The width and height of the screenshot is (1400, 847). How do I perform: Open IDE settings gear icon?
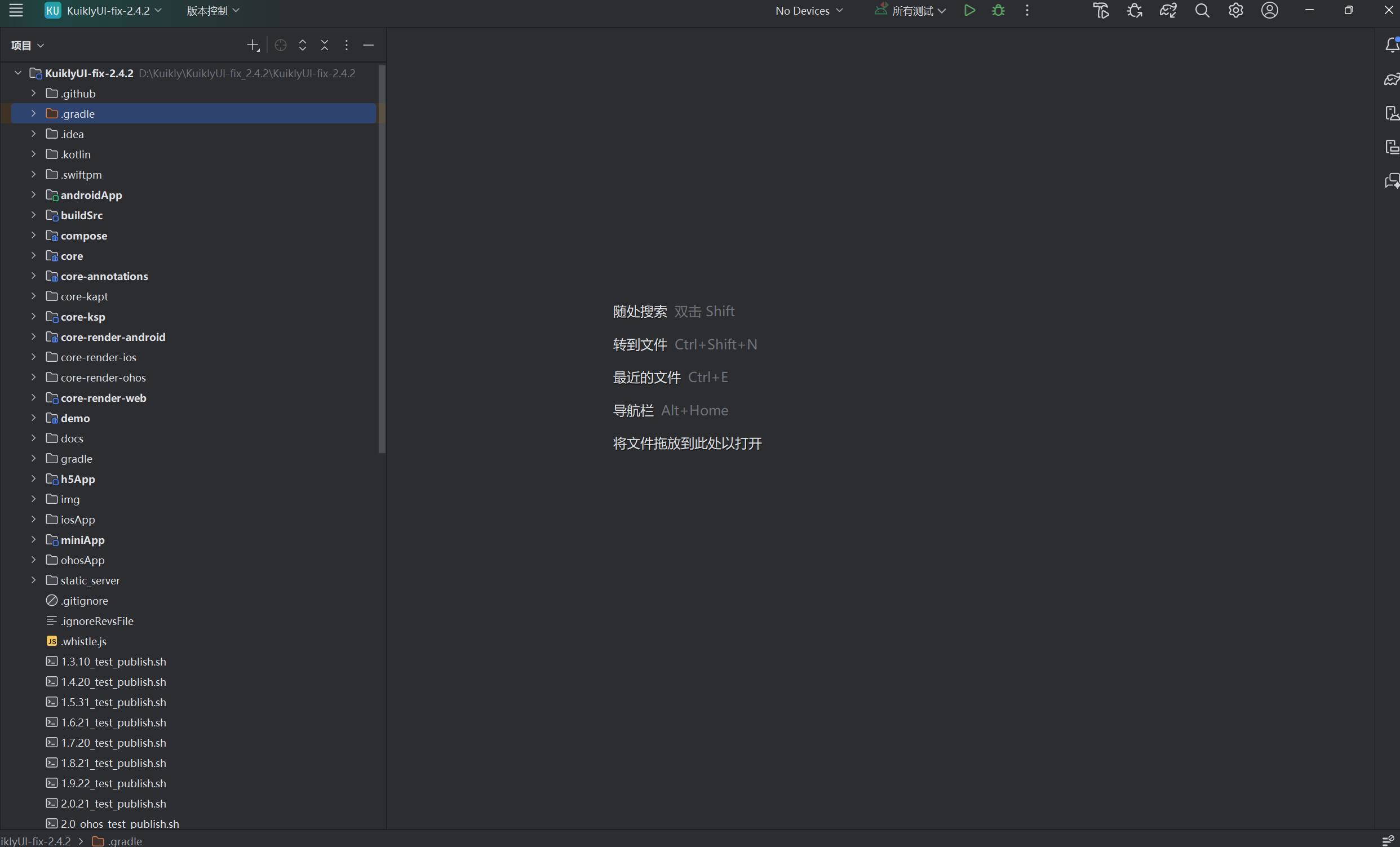tap(1236, 11)
